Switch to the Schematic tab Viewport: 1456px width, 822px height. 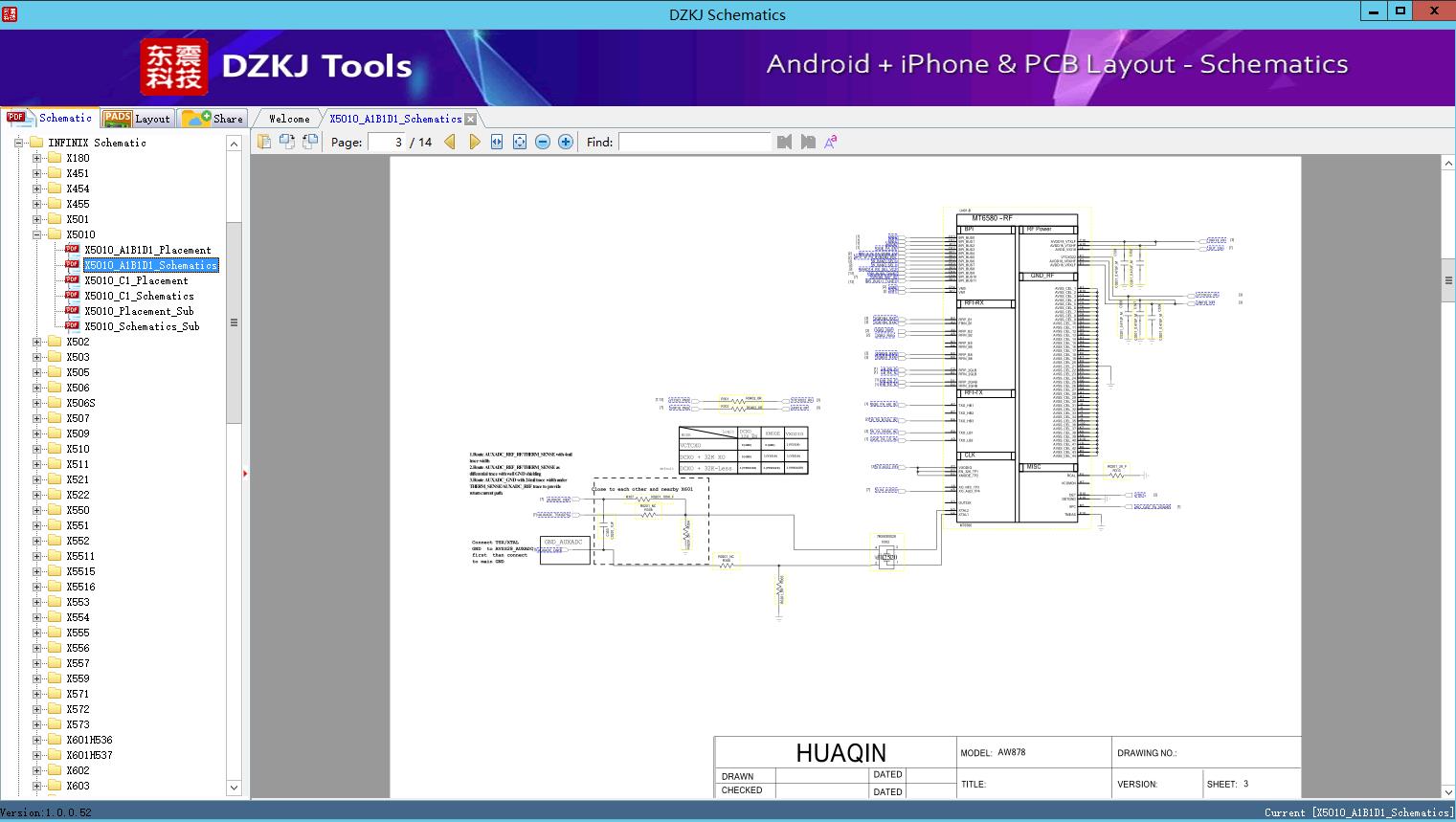coord(50,118)
